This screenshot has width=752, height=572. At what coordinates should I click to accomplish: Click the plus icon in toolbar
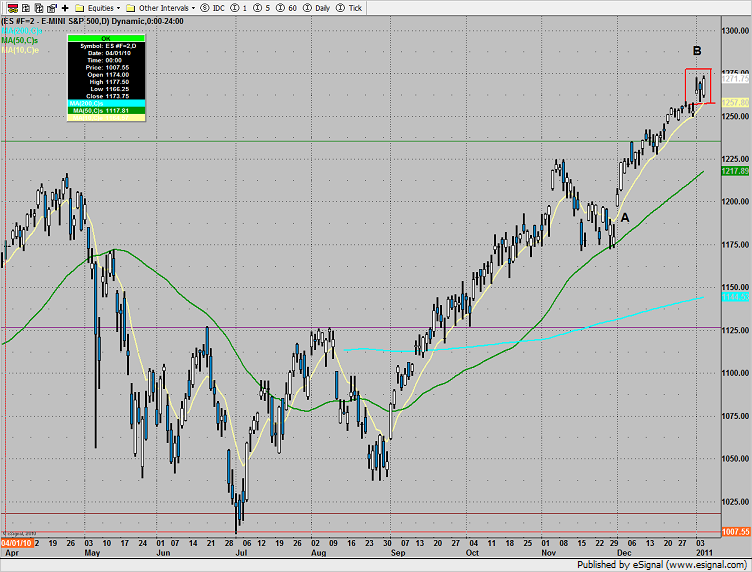coord(65,7)
